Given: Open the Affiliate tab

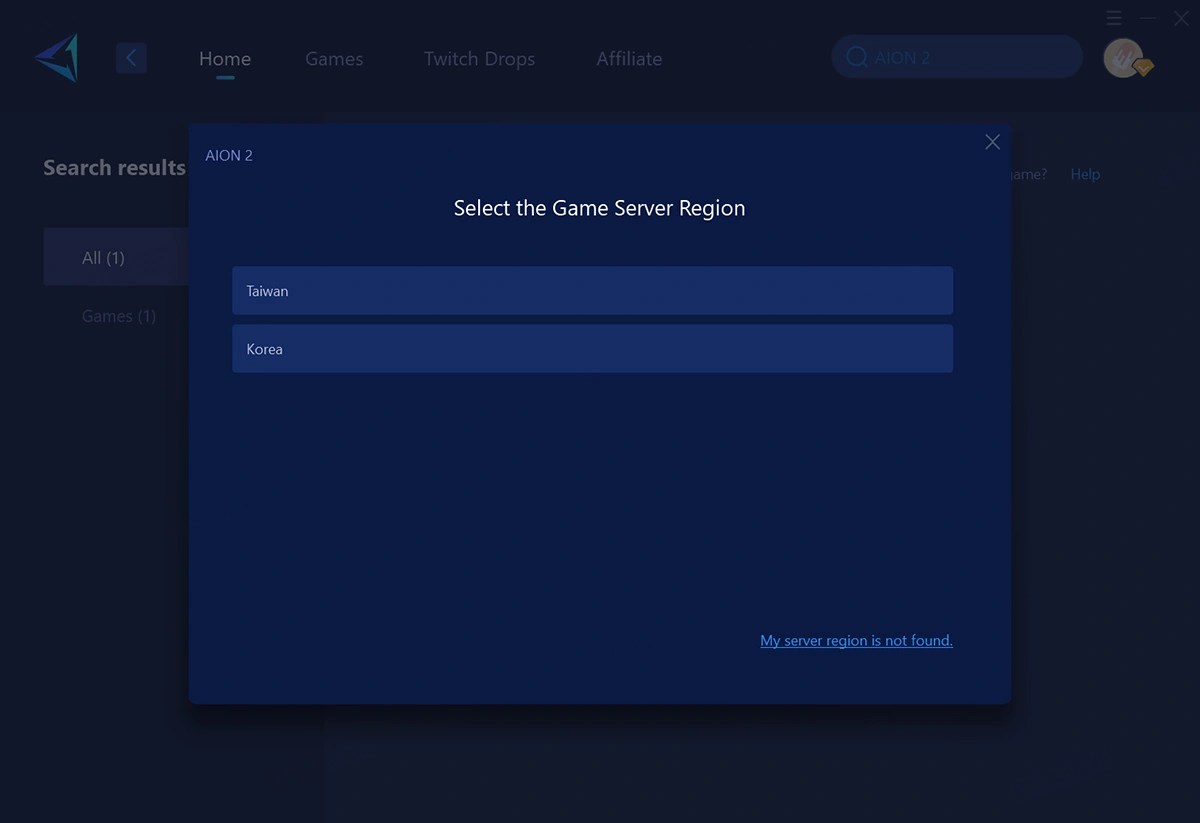Looking at the screenshot, I should point(629,59).
